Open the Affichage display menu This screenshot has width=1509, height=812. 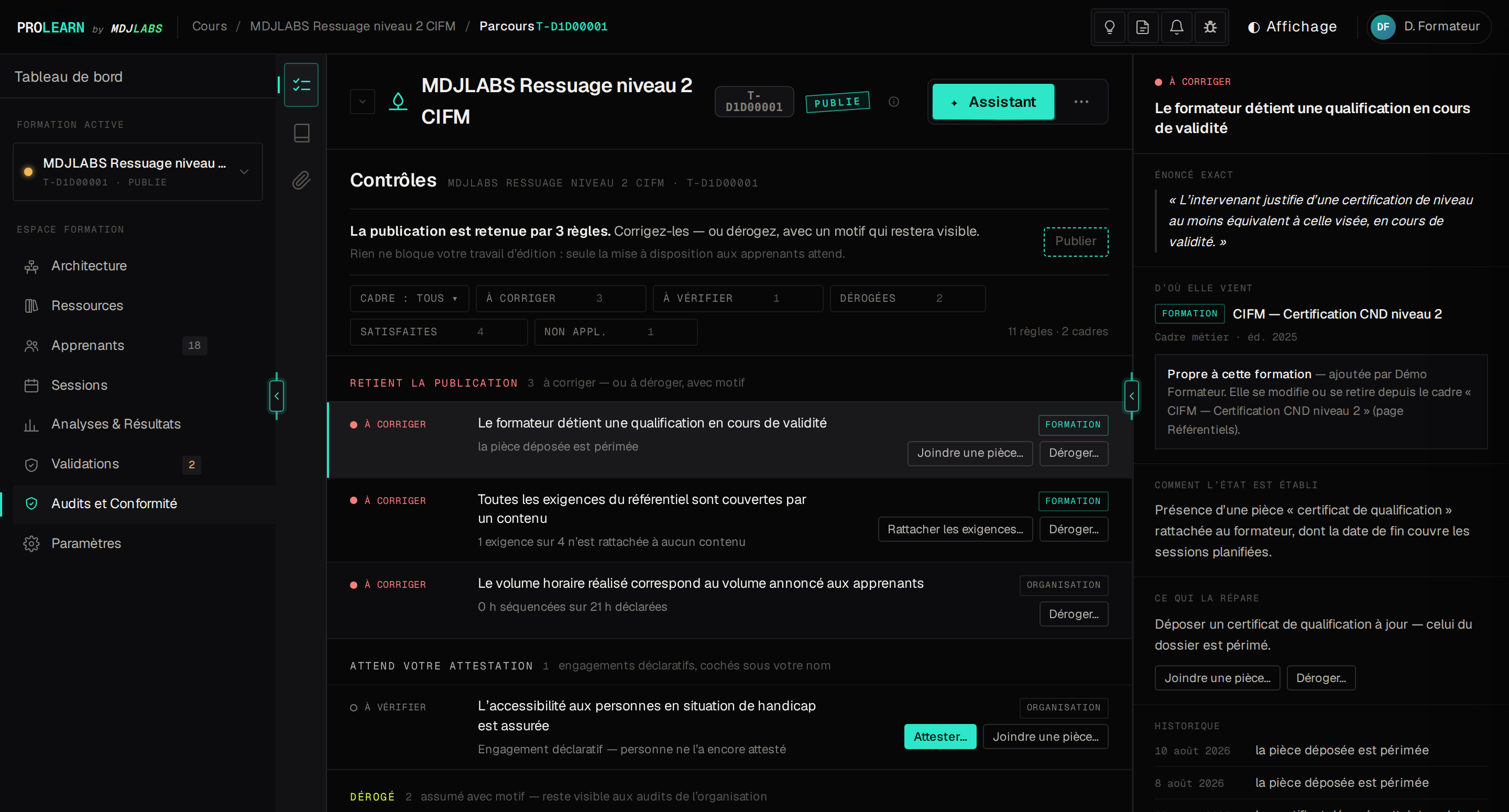1293,27
